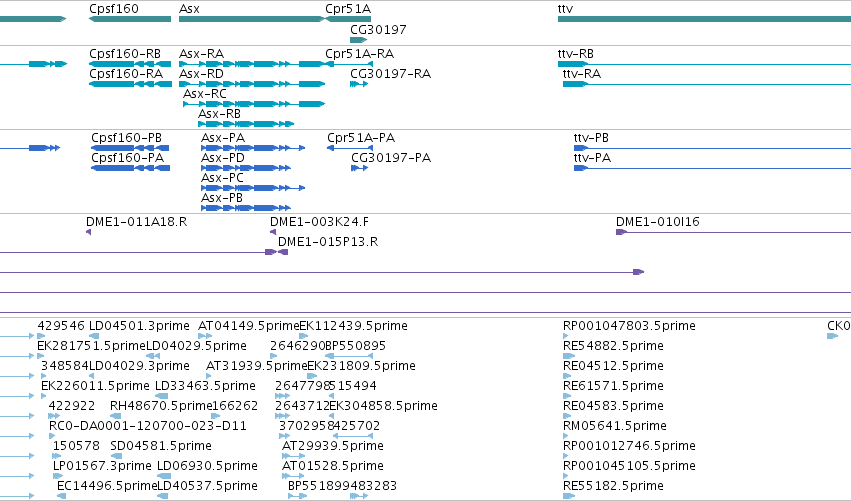Click EST EK226011.5prime
Image resolution: width=851 pixels, height=501 pixels.
[x=95, y=386]
